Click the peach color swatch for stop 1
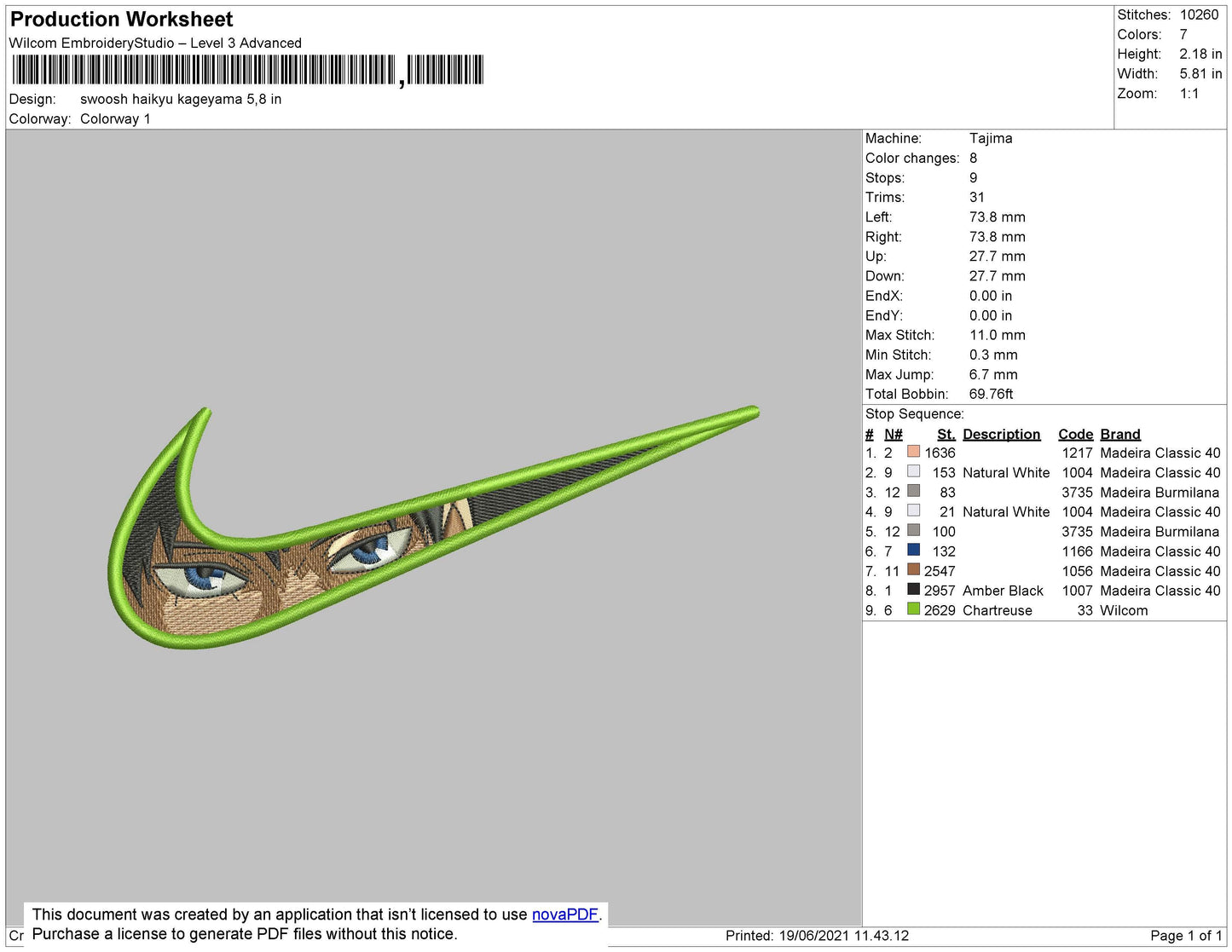 (x=913, y=452)
